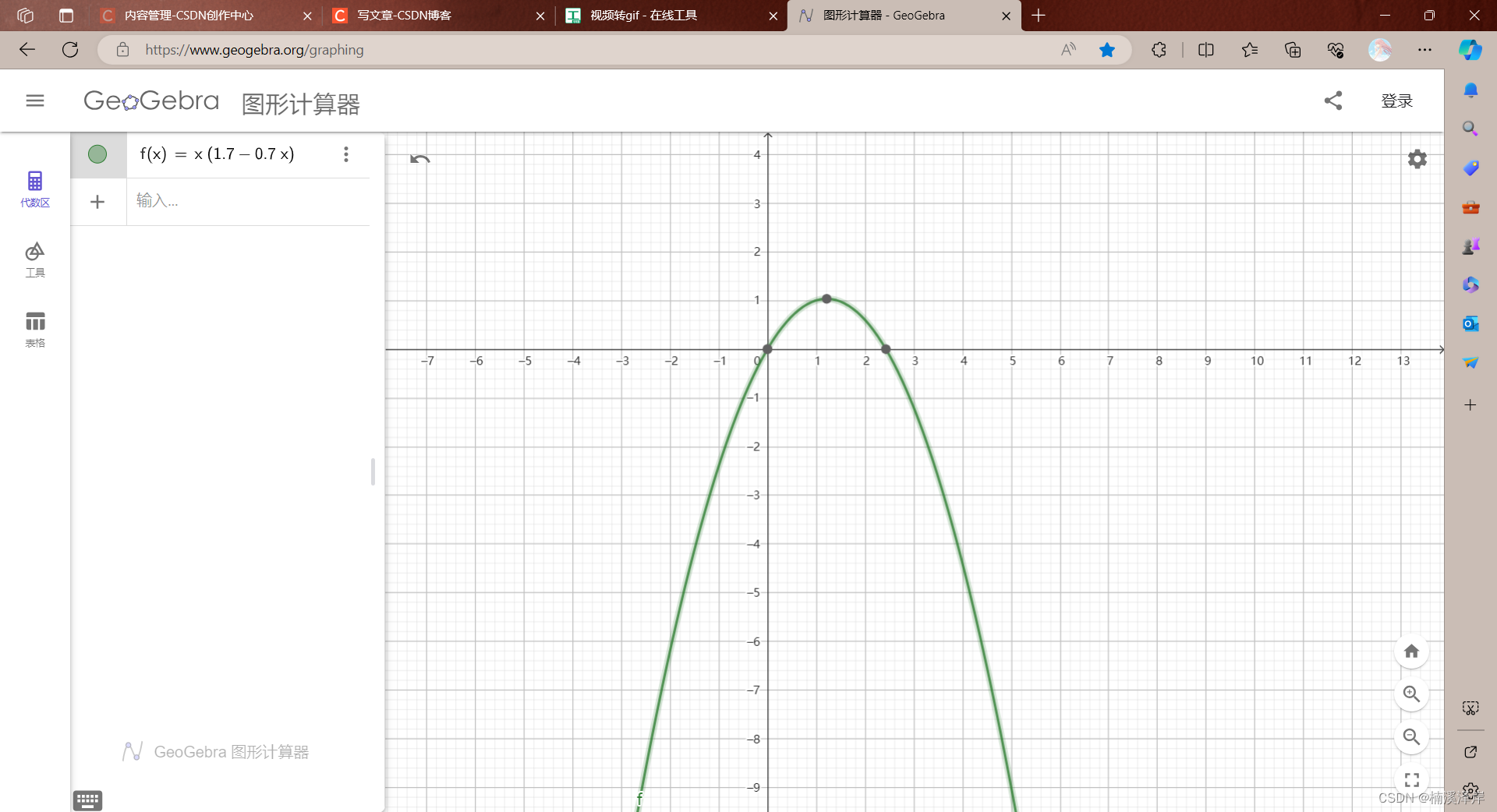Screen dimensions: 1497x812
Task: Open the sidebar screenshot tool
Action: coord(1470,708)
